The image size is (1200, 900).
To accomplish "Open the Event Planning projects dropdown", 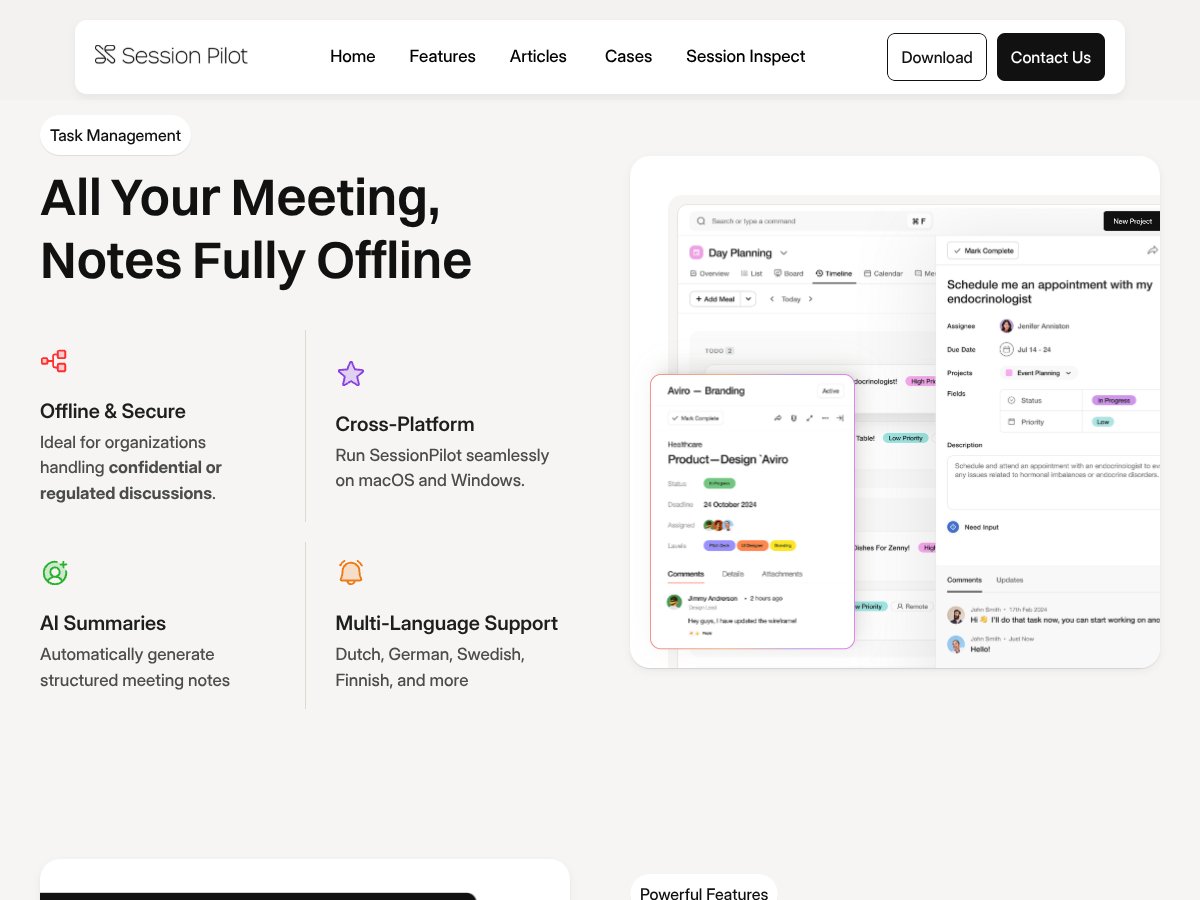I will pyautogui.click(x=1039, y=373).
